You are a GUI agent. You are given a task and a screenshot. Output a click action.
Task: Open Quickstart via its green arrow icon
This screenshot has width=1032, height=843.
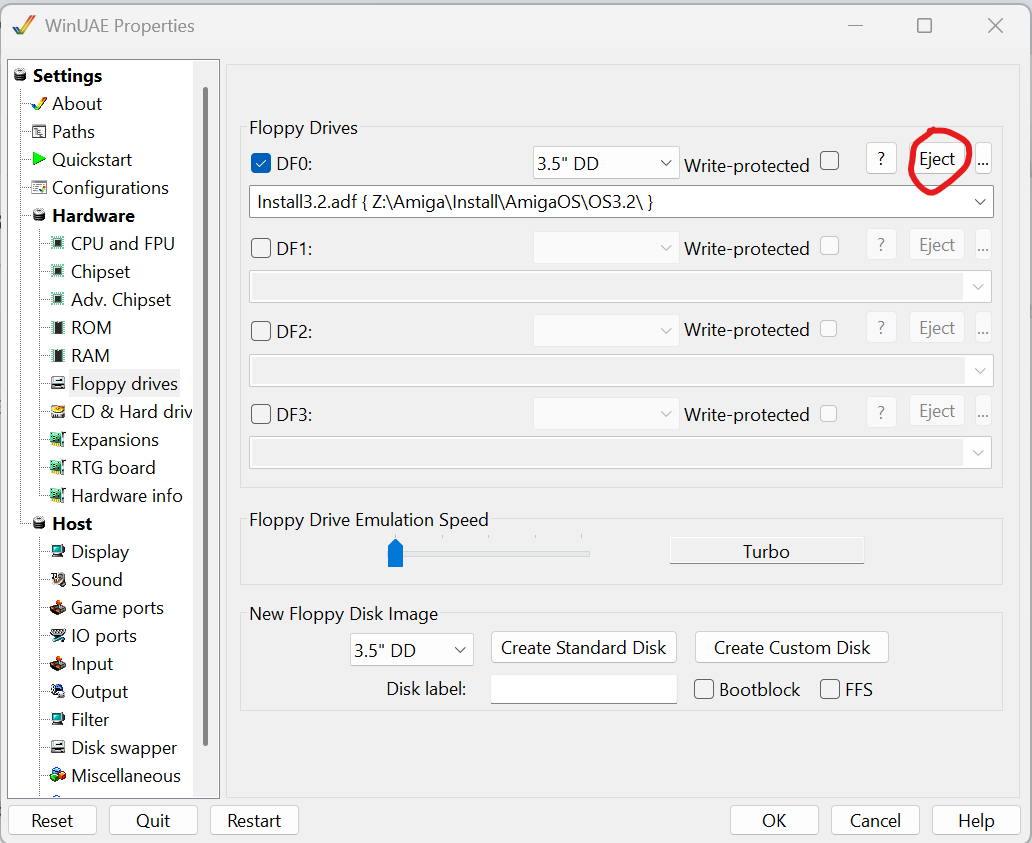[39, 160]
